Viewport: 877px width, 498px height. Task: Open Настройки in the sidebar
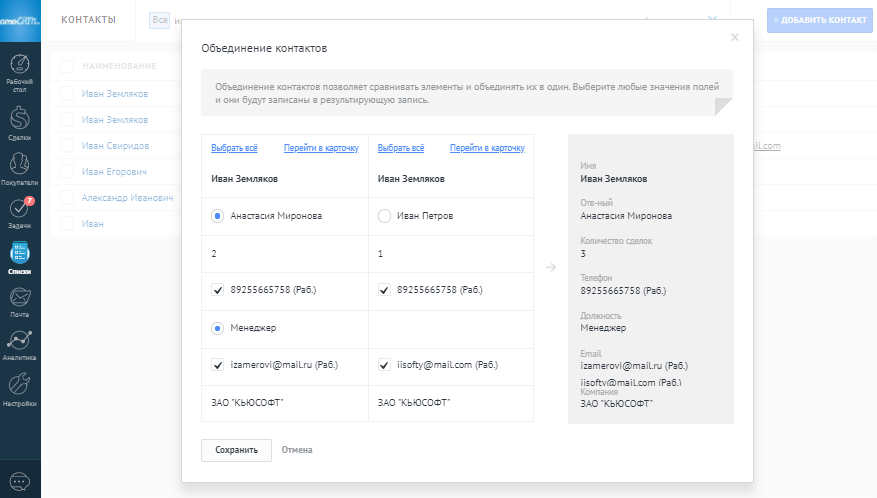tap(20, 388)
